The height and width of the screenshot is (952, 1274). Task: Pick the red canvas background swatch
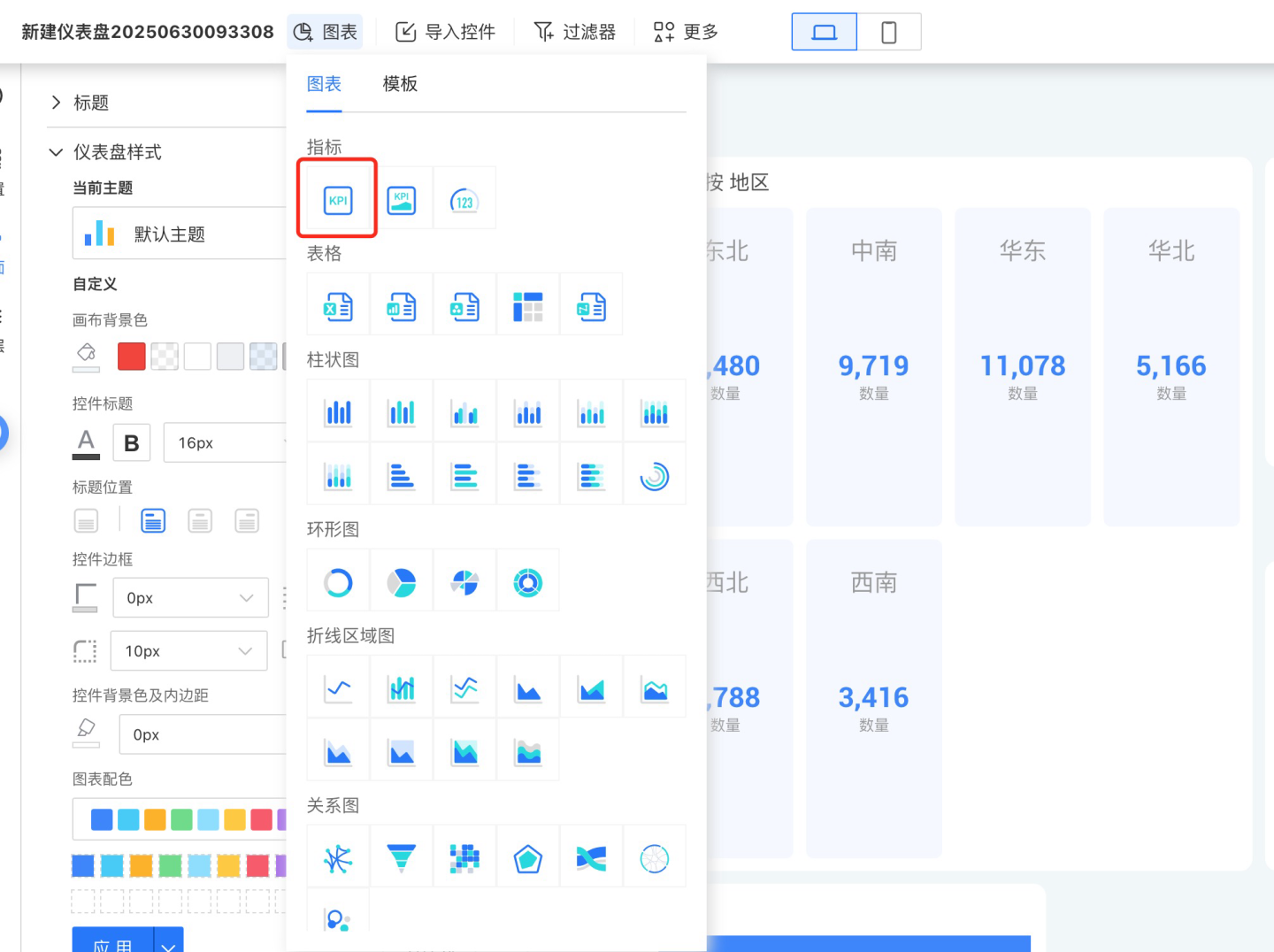tap(132, 356)
